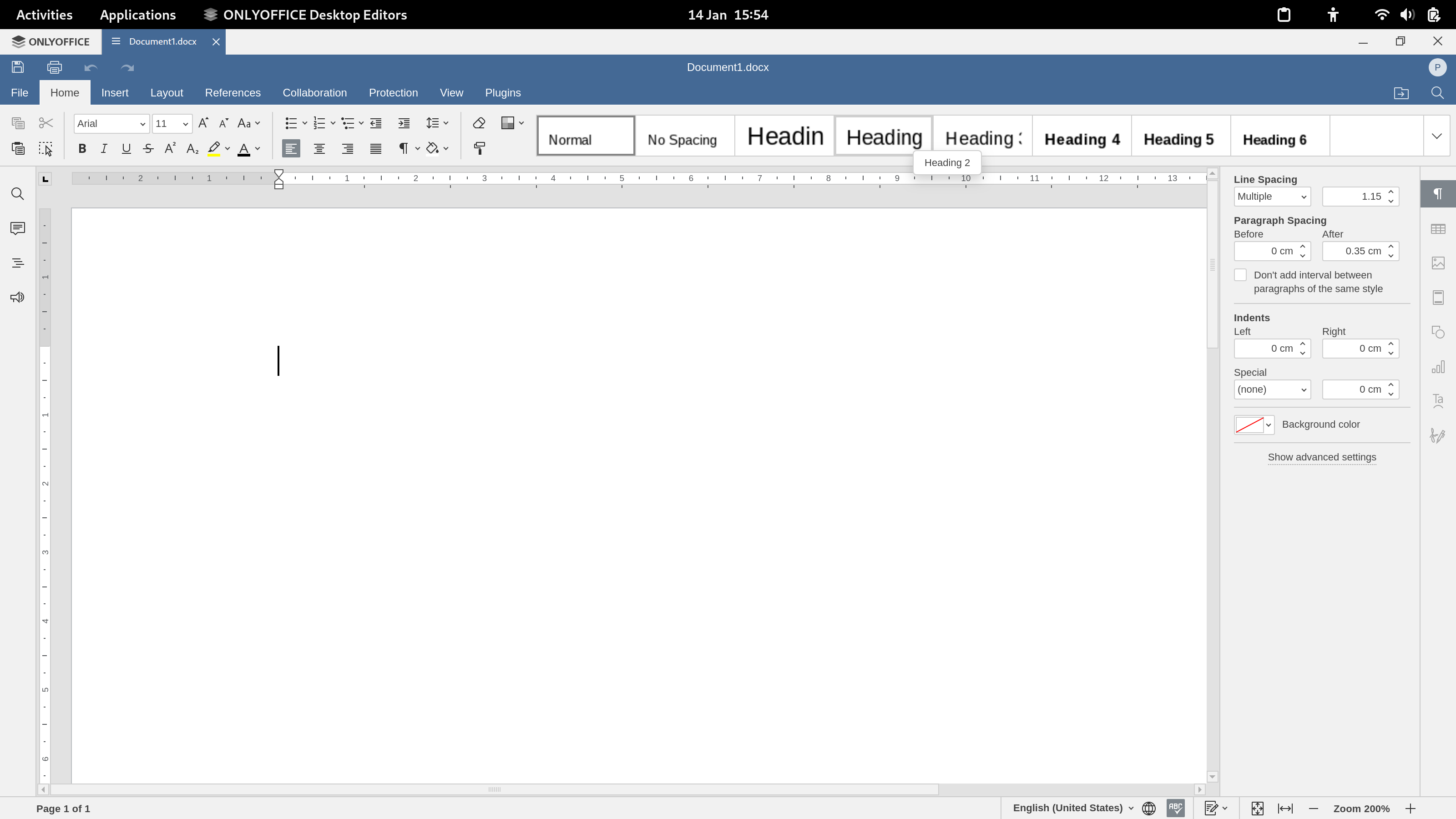
Task: Switch to the Insert tab
Action: pos(115,93)
